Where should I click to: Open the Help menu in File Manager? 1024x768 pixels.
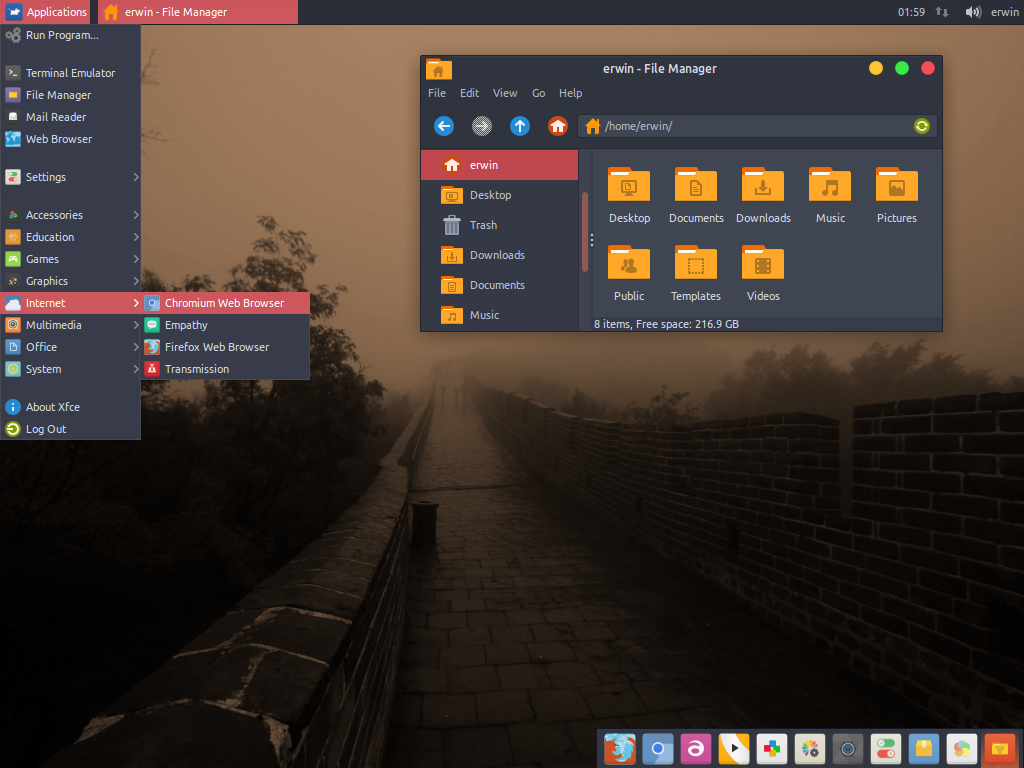570,93
